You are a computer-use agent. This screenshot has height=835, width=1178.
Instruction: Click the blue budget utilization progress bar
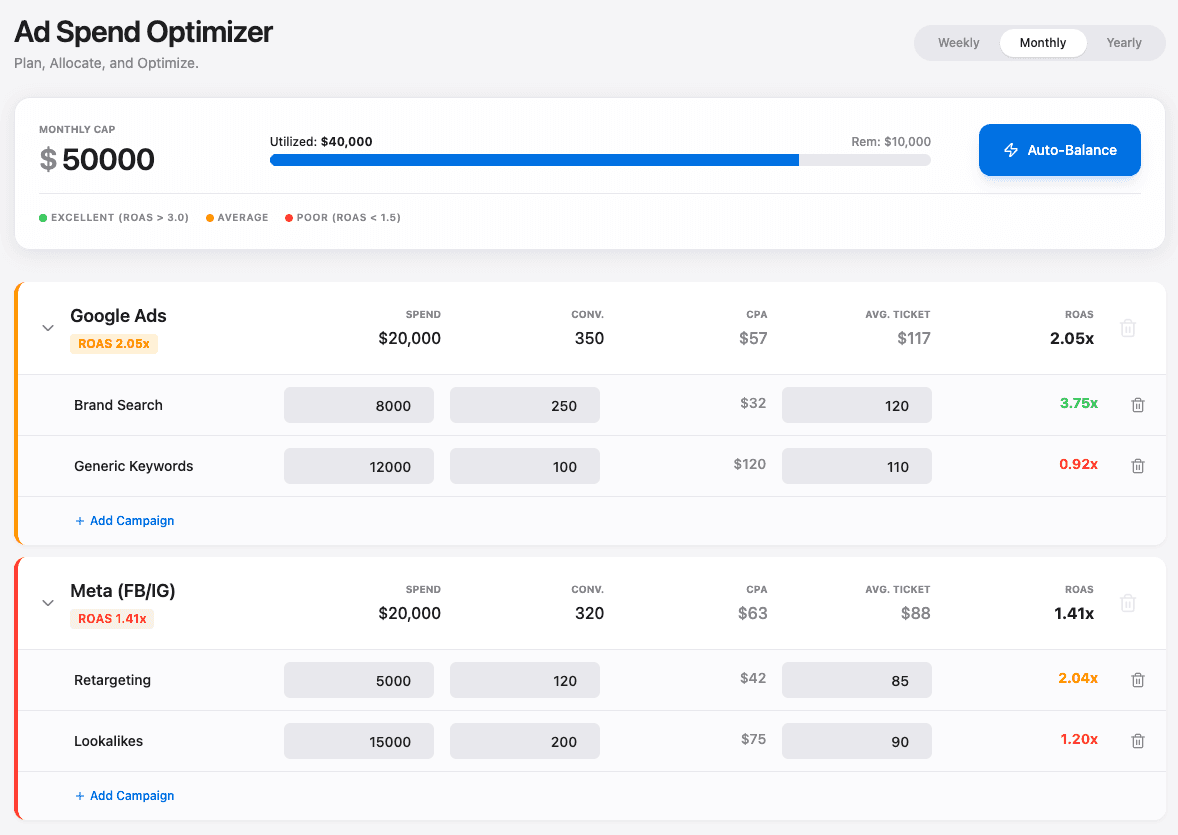click(534, 160)
